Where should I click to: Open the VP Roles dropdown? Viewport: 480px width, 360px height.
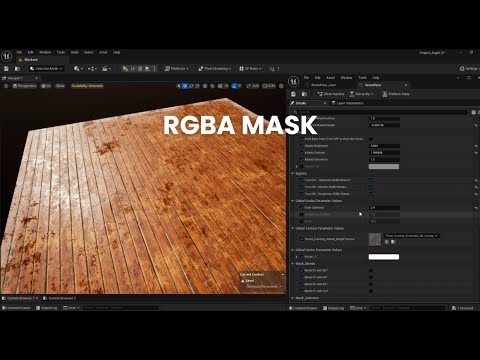coord(250,69)
